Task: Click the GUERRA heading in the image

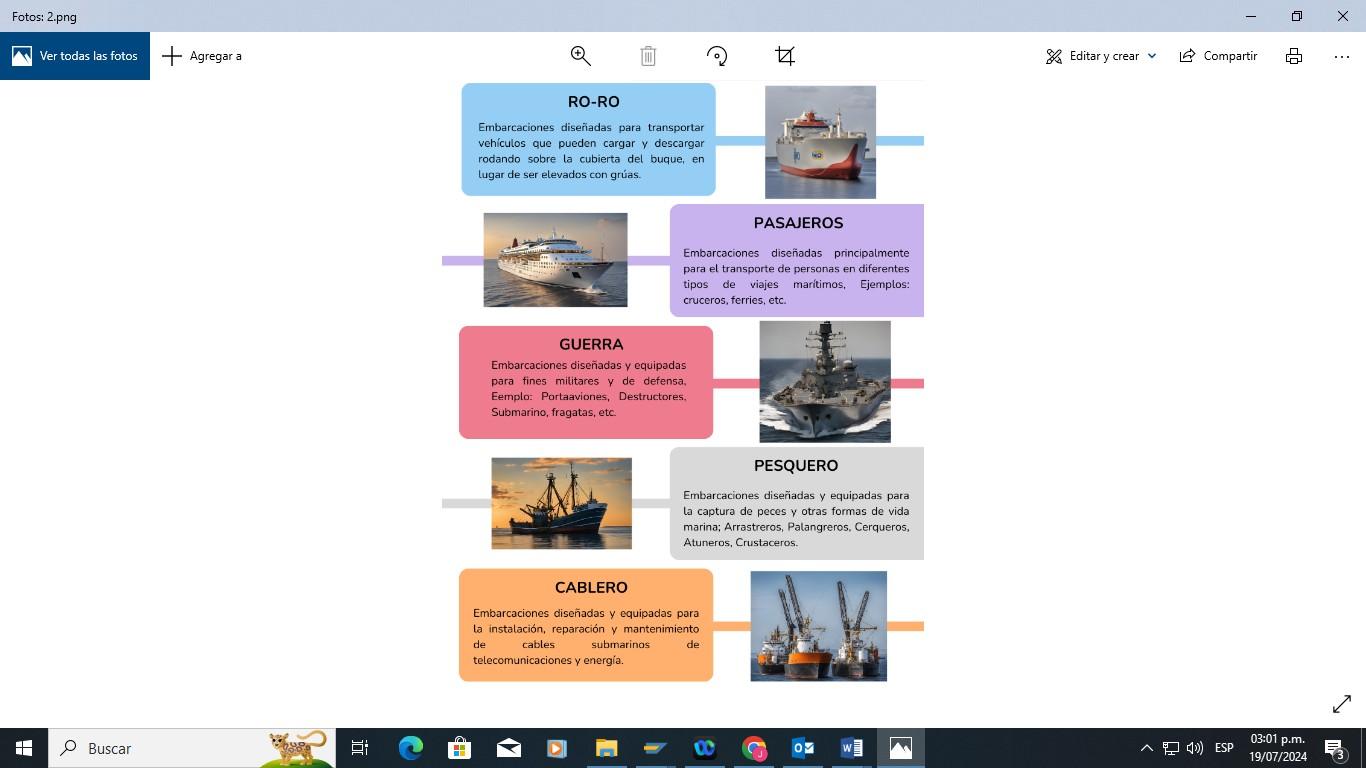Action: [x=591, y=344]
